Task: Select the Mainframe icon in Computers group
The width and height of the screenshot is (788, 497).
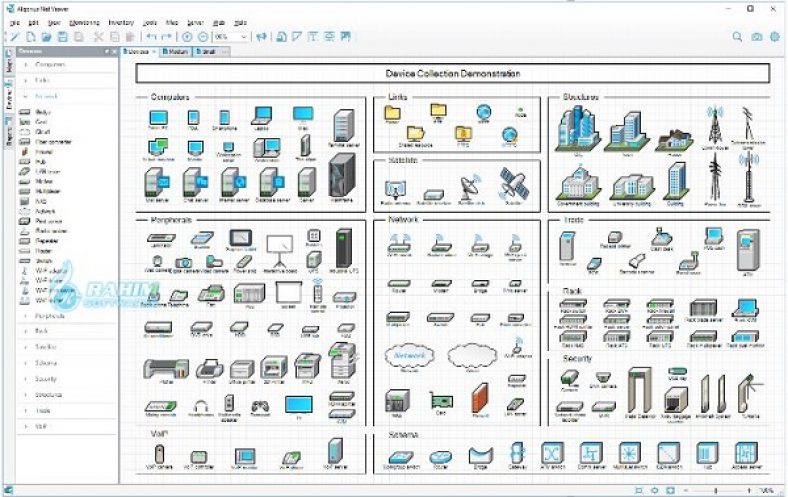Action: click(x=342, y=176)
